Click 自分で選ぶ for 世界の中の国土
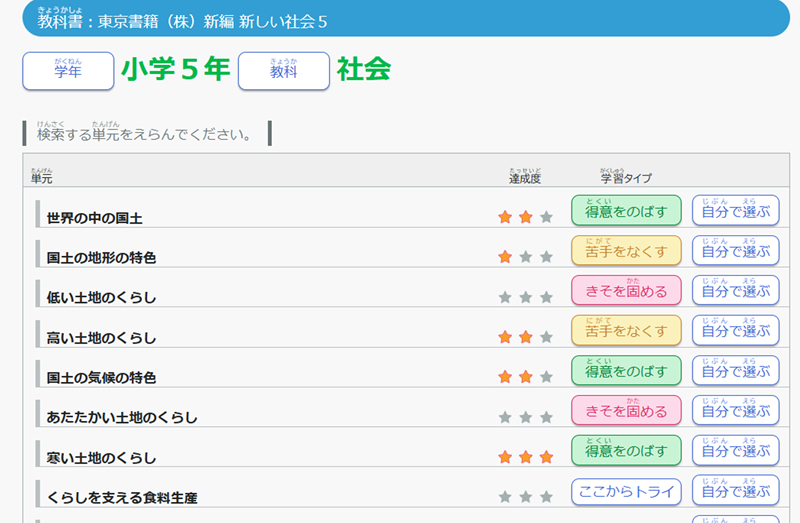This screenshot has width=800, height=523. click(x=735, y=211)
